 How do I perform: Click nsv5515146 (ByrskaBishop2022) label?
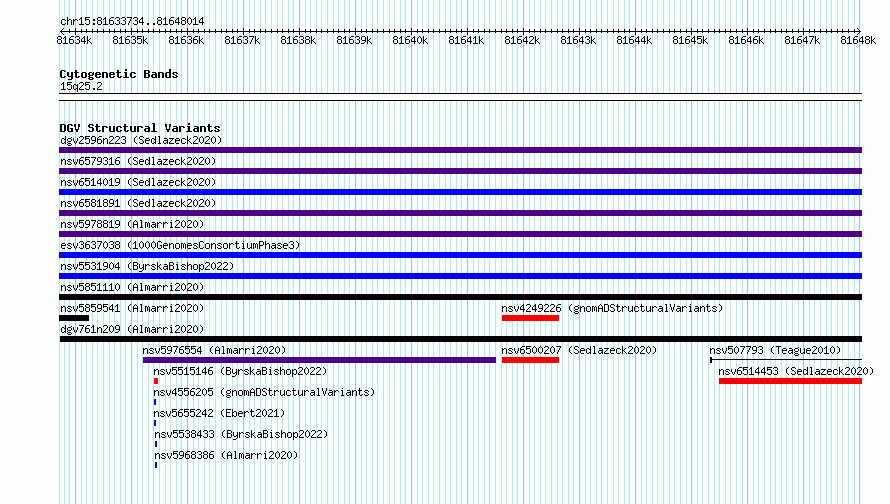point(241,371)
